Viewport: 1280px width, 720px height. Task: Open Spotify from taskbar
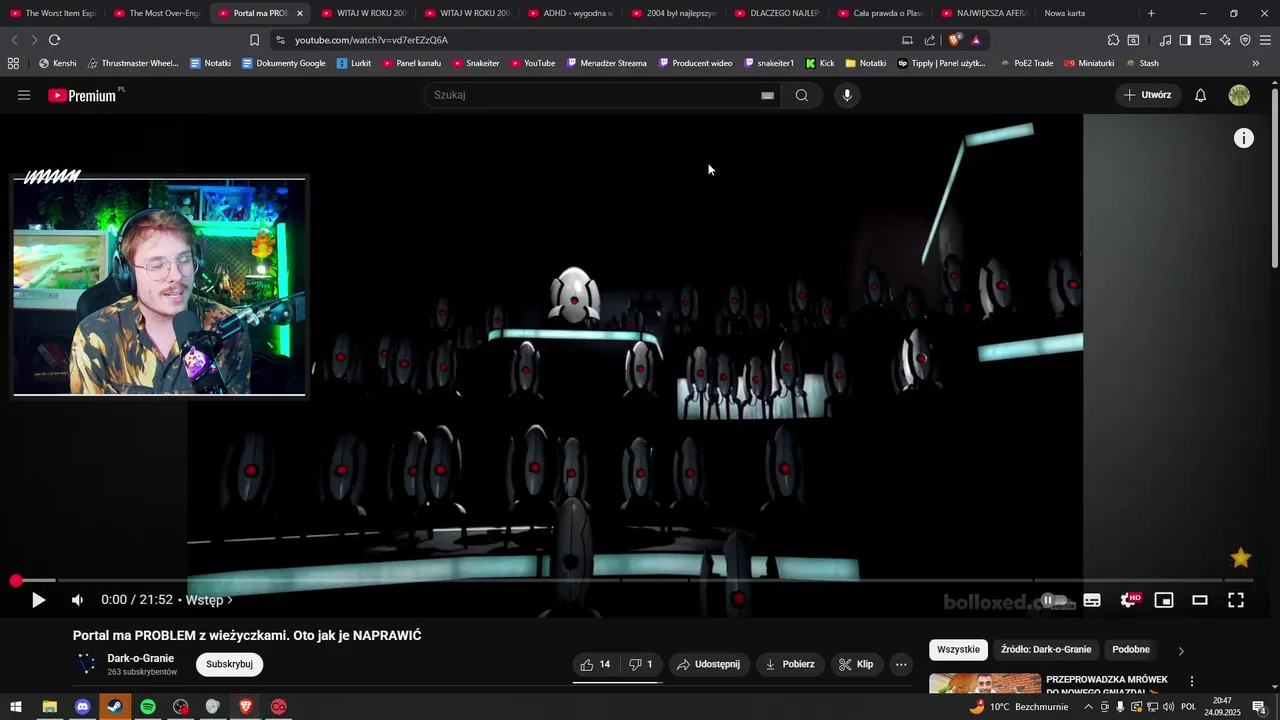pos(148,707)
